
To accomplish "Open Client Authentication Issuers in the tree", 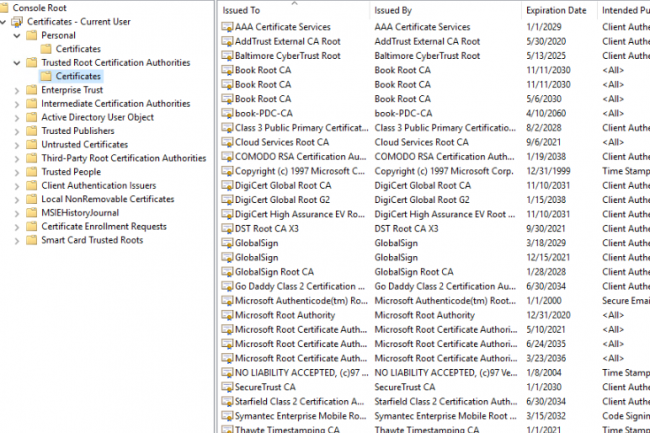I will [x=97, y=186].
